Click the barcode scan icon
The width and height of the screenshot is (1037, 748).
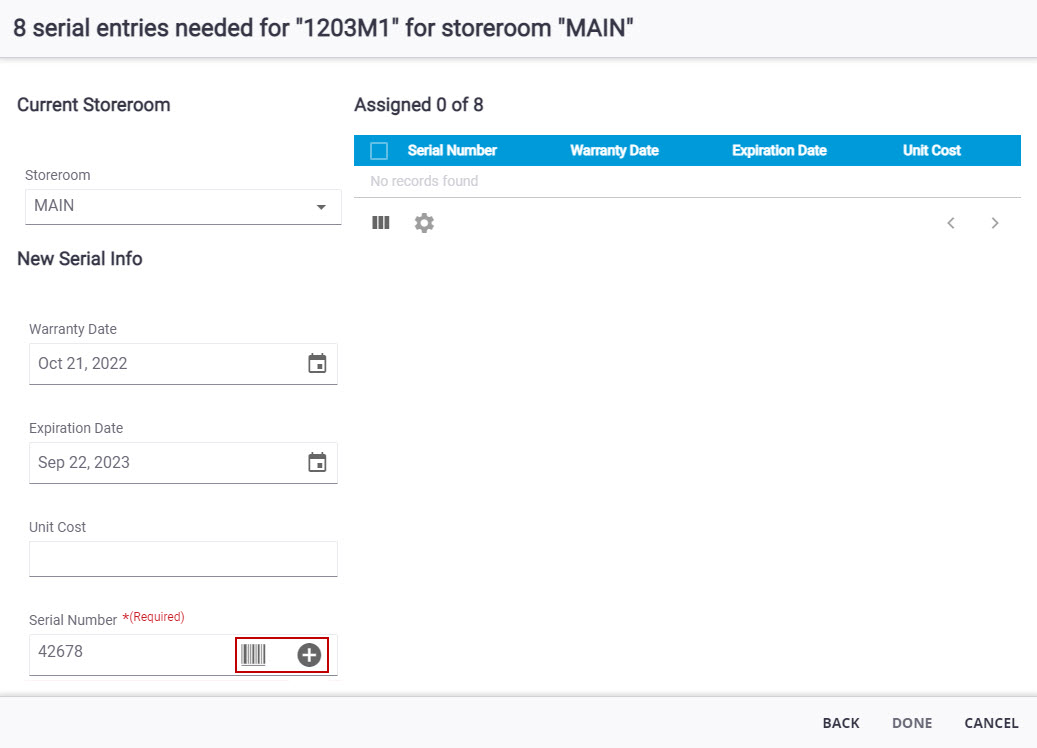click(254, 655)
